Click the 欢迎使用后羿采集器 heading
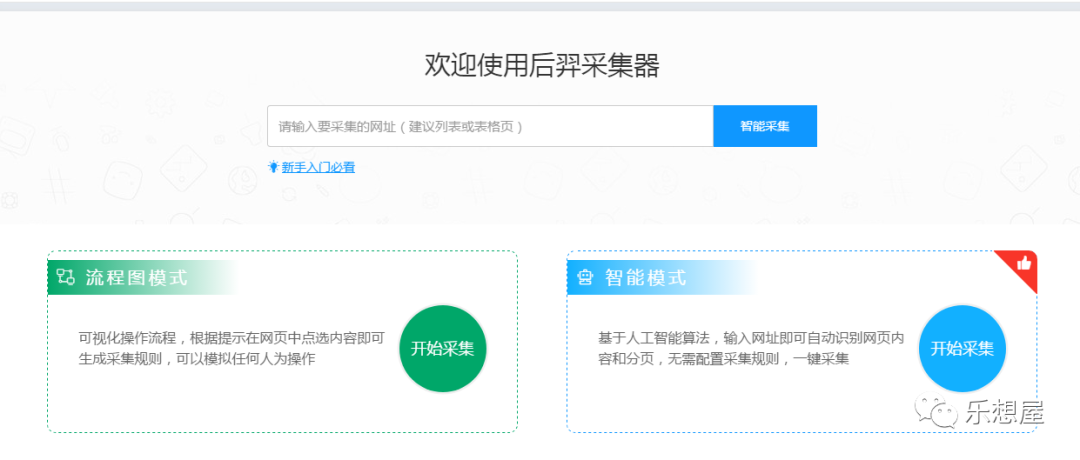This screenshot has width=1080, height=460. (x=542, y=65)
